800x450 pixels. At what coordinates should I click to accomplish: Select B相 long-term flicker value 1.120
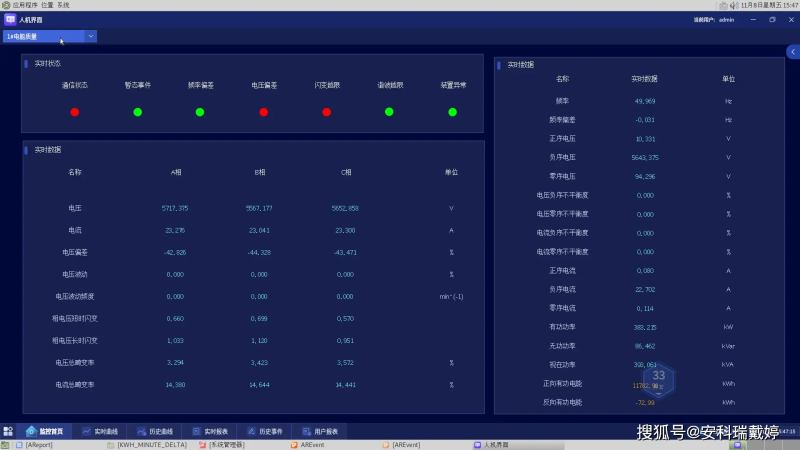point(259,340)
